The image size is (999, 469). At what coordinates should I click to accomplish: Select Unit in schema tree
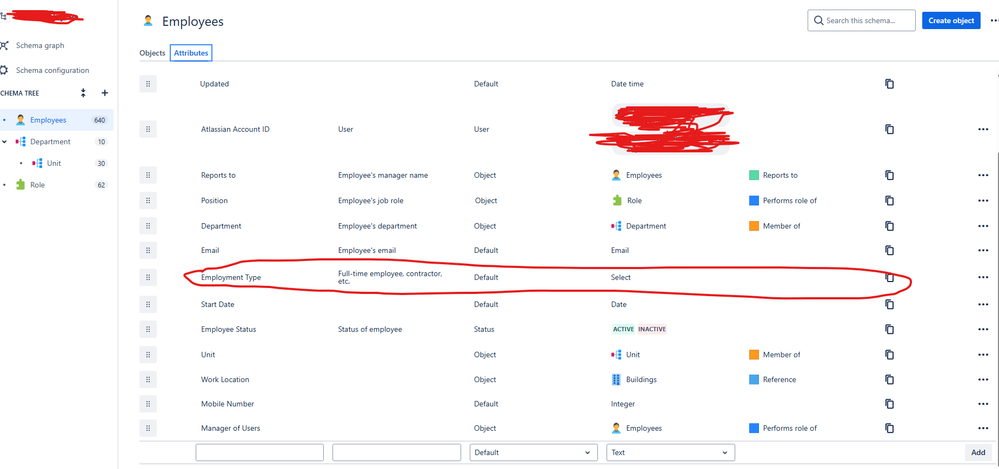[x=56, y=163]
